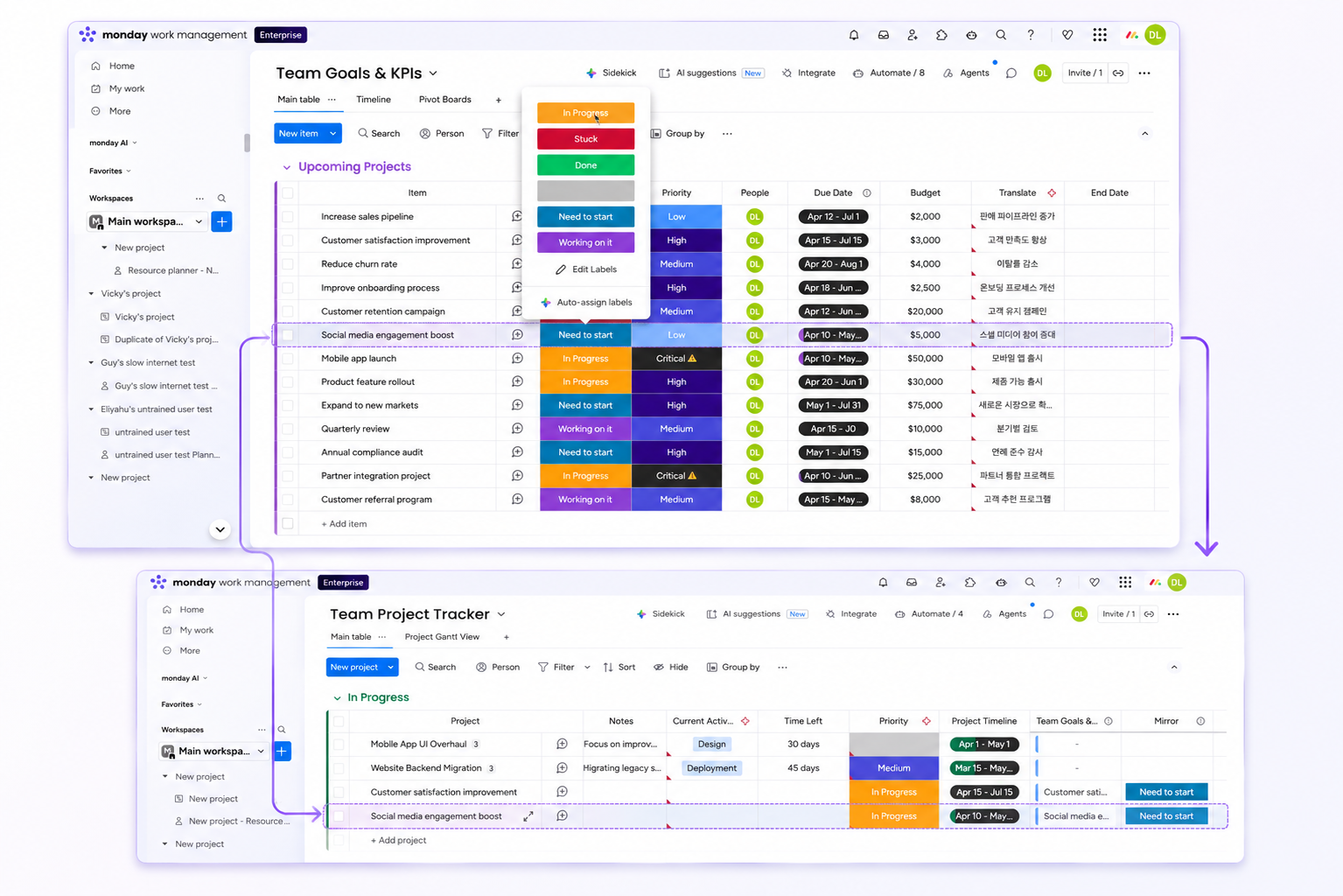This screenshot has width=1343, height=896.
Task: Open Team Project Tracker title dropdown chevron
Action: (x=501, y=614)
